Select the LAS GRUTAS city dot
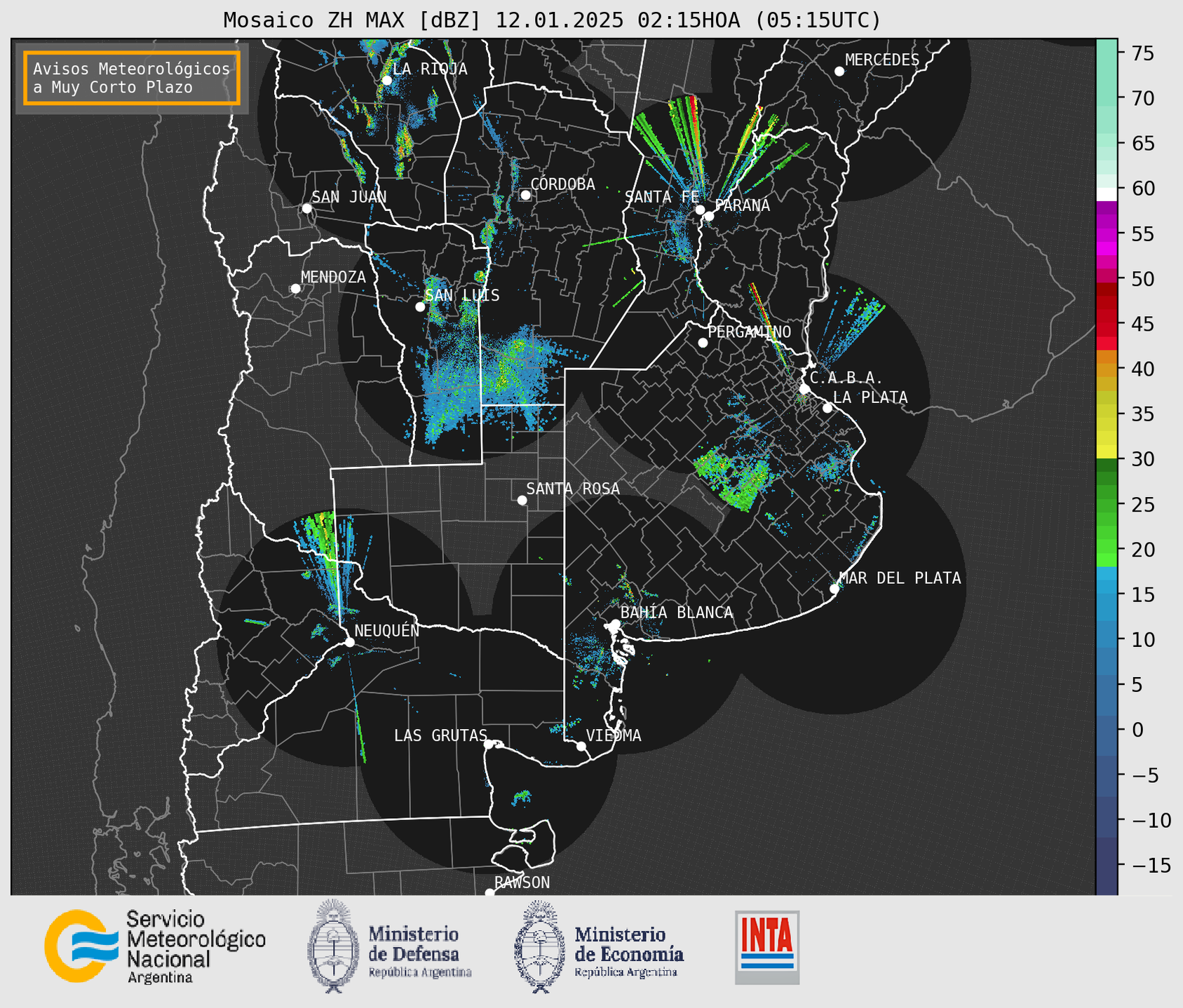The height and width of the screenshot is (1008, 1183). tap(489, 744)
